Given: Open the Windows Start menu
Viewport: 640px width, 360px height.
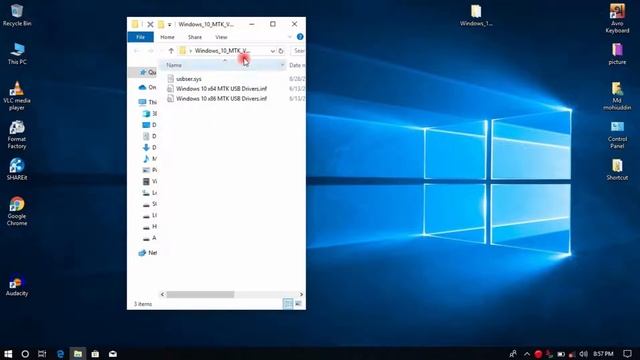Looking at the screenshot, I should point(8,353).
